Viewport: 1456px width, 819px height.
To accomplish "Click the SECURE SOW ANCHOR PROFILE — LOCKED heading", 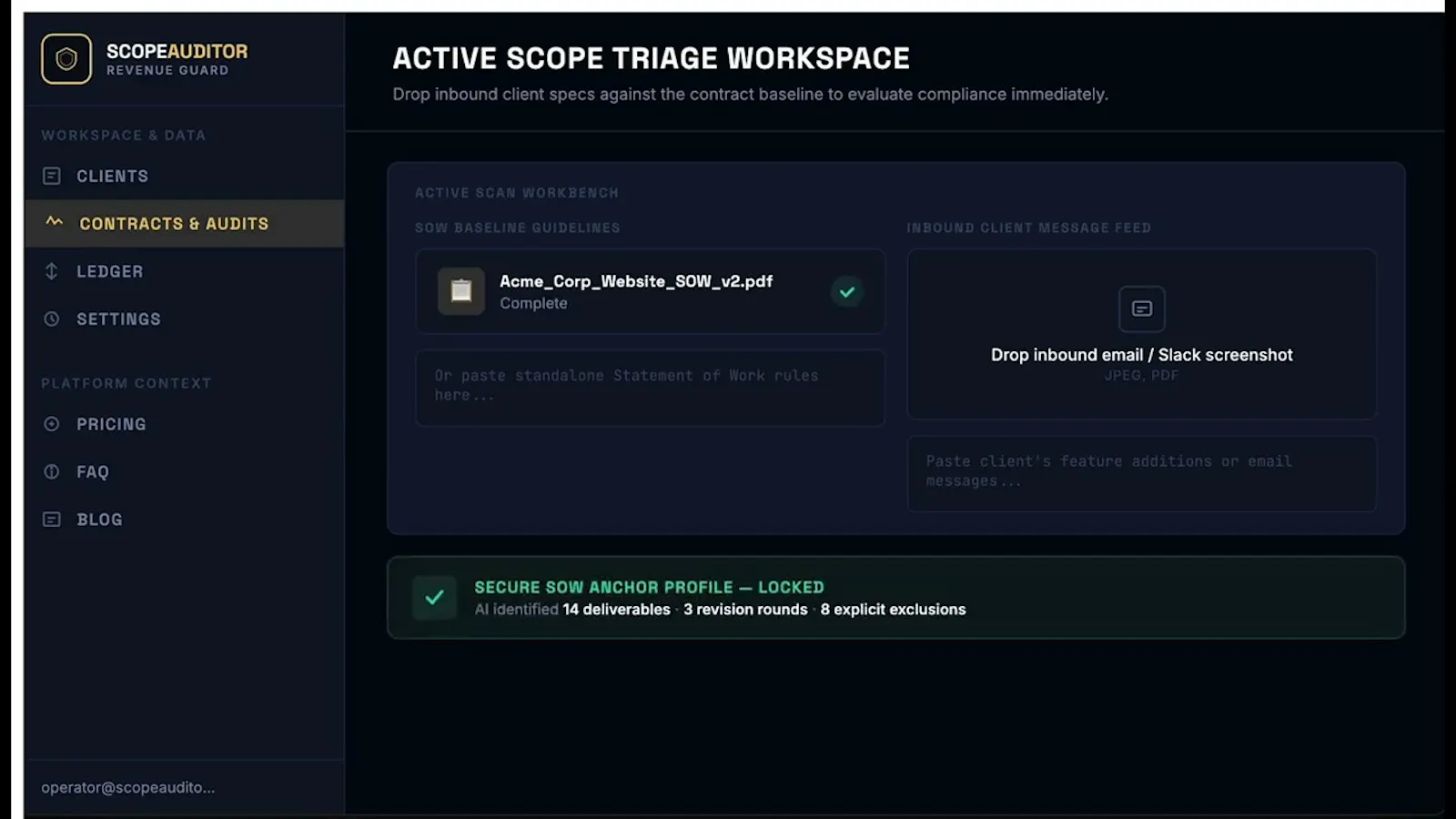I will tap(649, 587).
